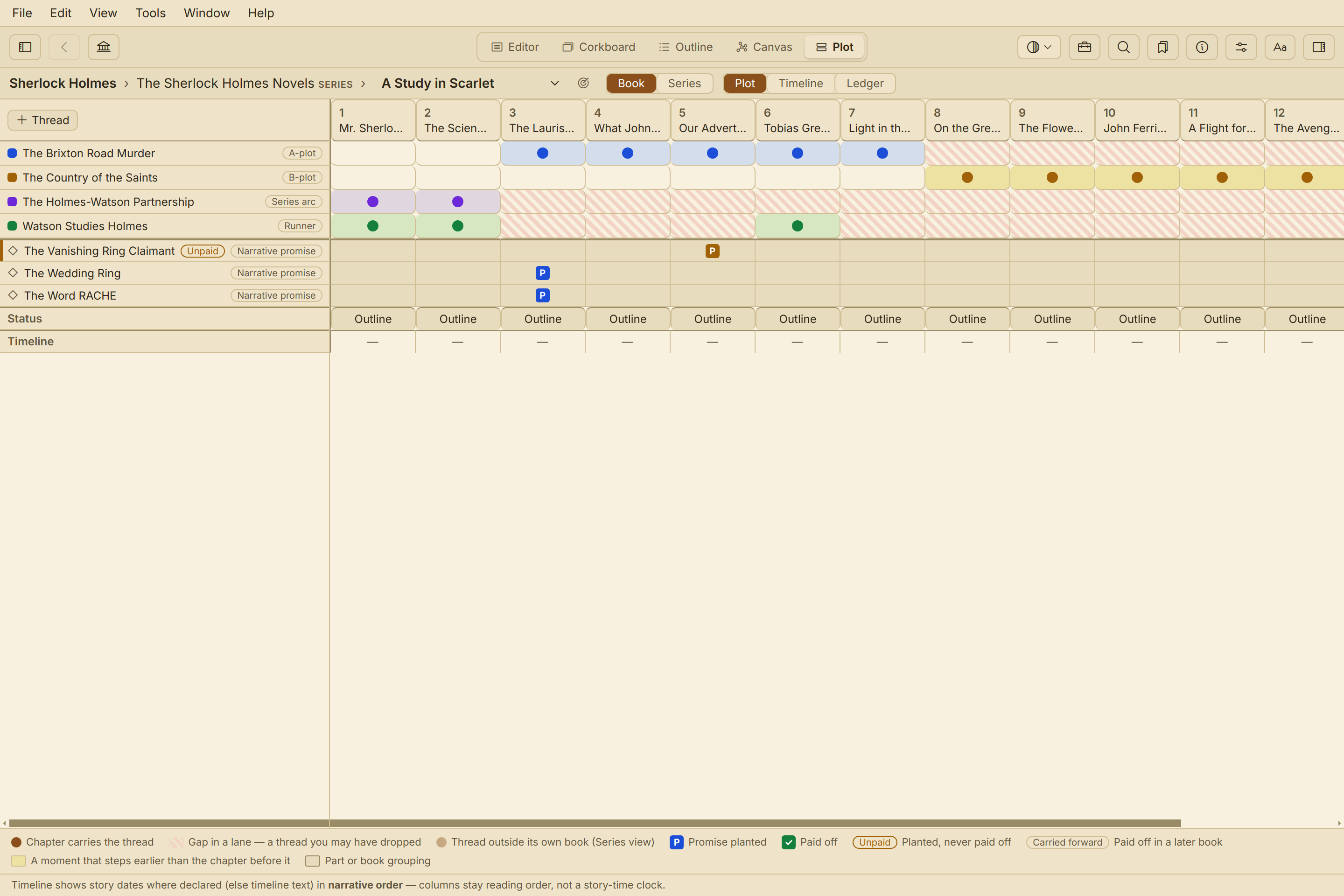1344x896 pixels.
Task: Click the target icon beside the book title
Action: point(583,83)
